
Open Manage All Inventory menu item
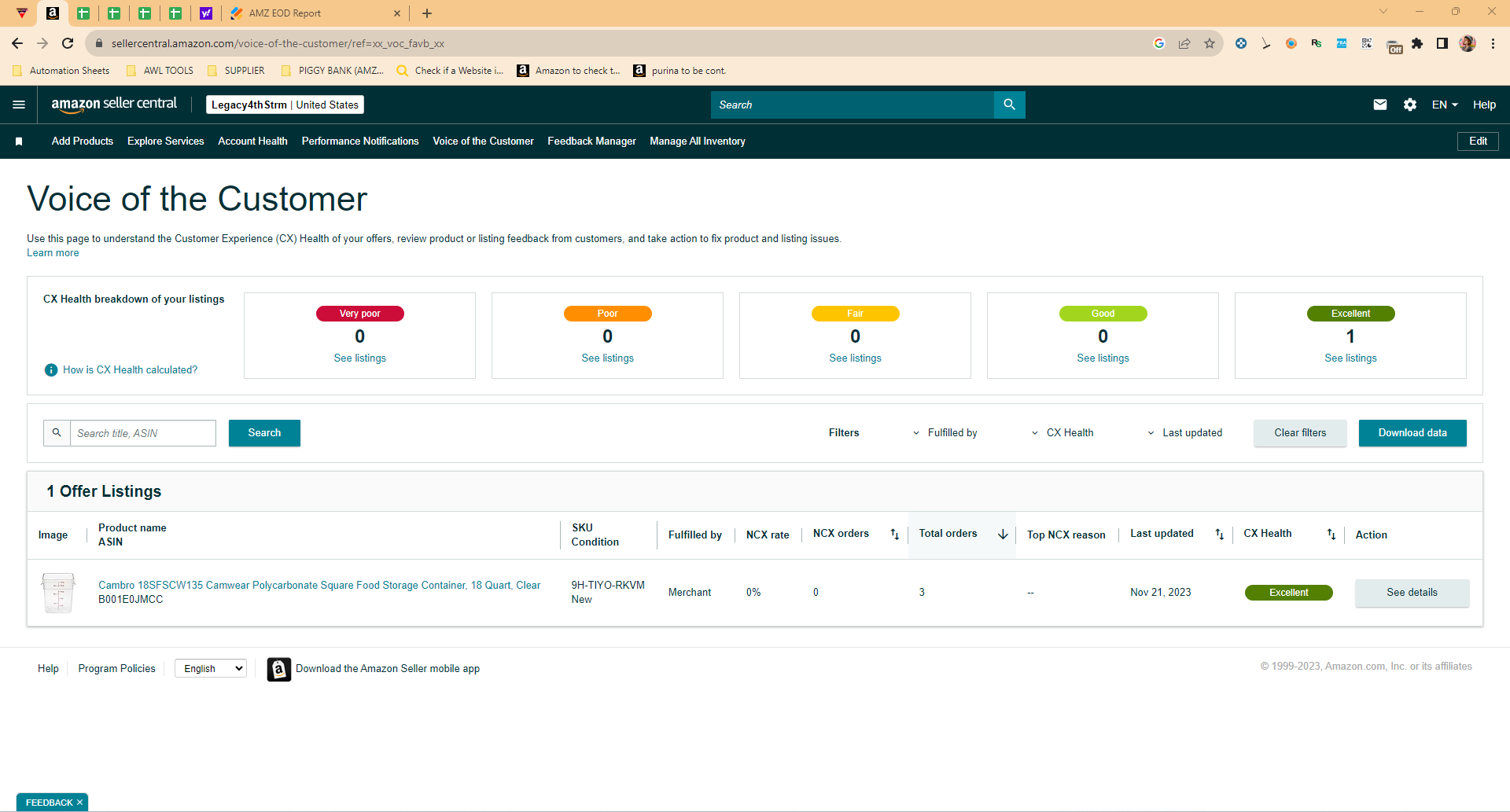tap(698, 141)
